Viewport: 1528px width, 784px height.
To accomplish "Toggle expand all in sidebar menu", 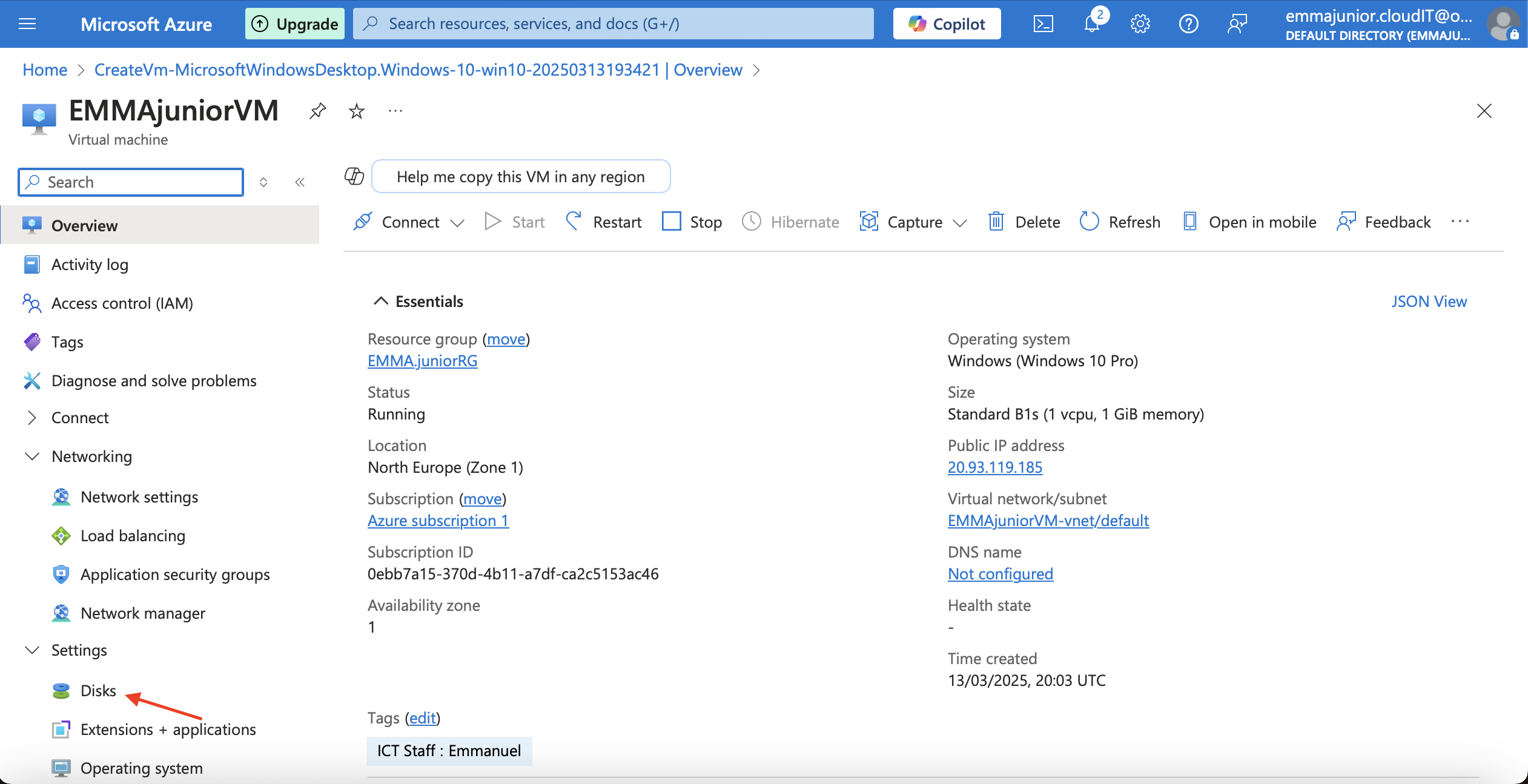I will tap(263, 182).
